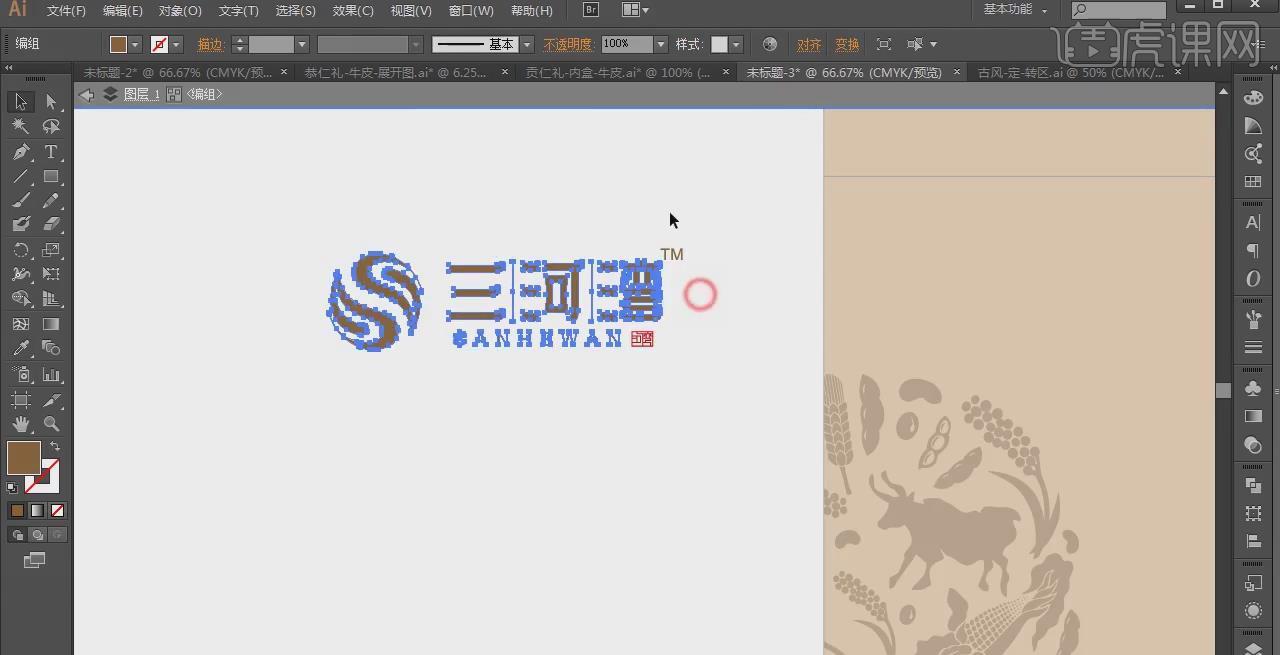Screen dimensions: 1280x655
Task: Set paint mode to None
Action: coord(57,510)
